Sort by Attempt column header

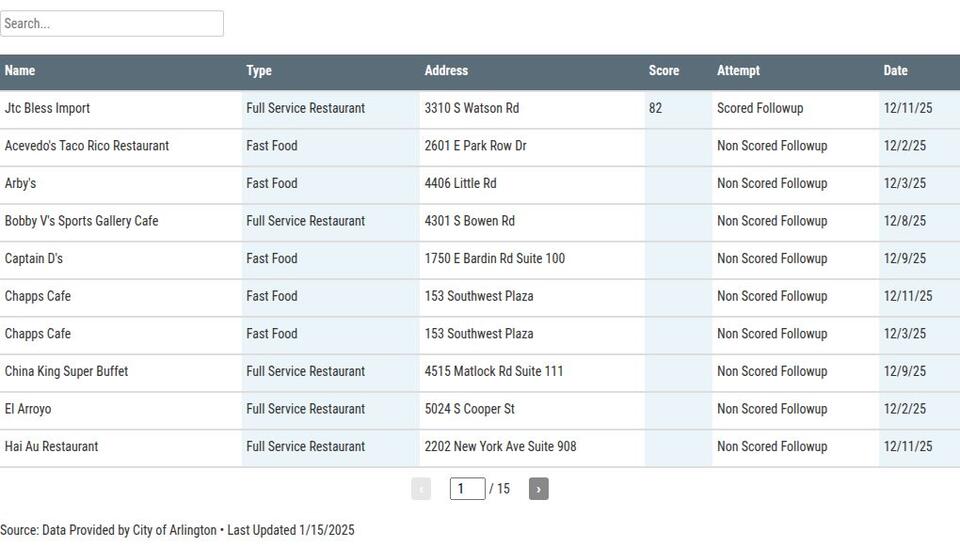click(738, 71)
